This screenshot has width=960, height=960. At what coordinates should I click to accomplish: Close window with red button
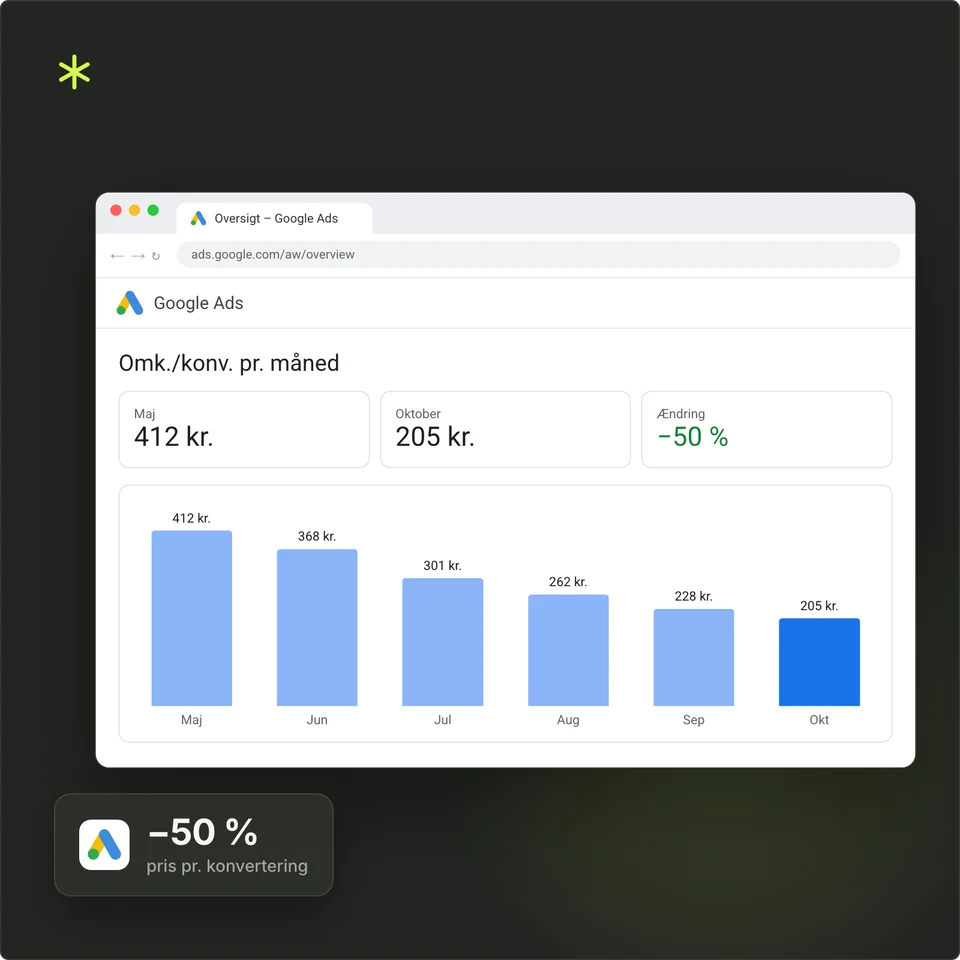pos(116,210)
